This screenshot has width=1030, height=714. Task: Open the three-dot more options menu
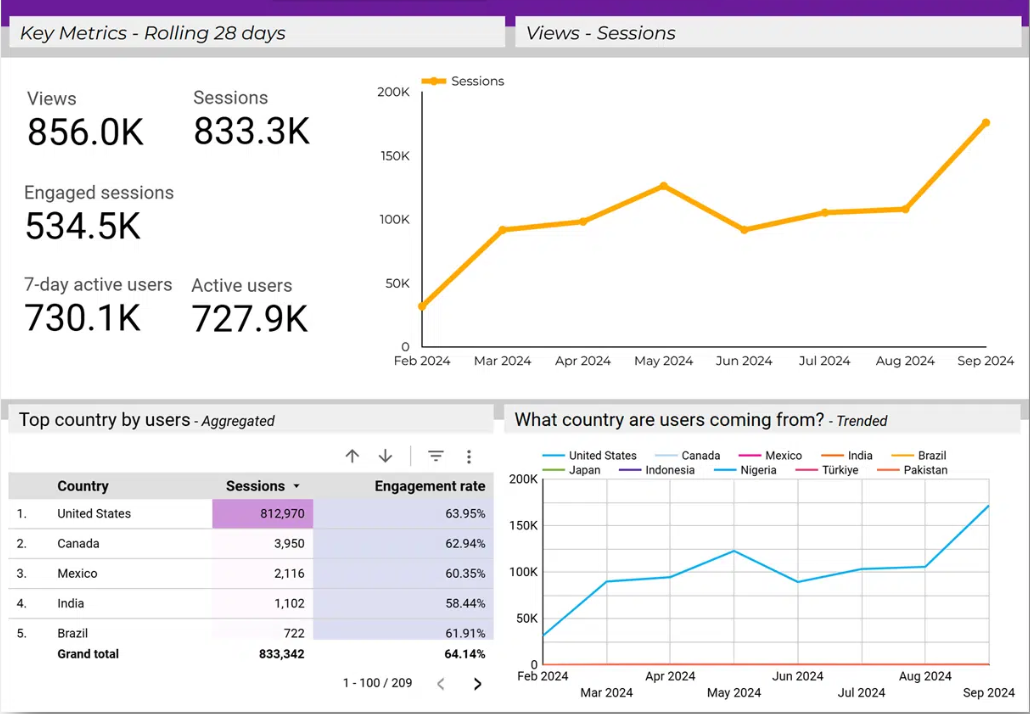pos(469,456)
